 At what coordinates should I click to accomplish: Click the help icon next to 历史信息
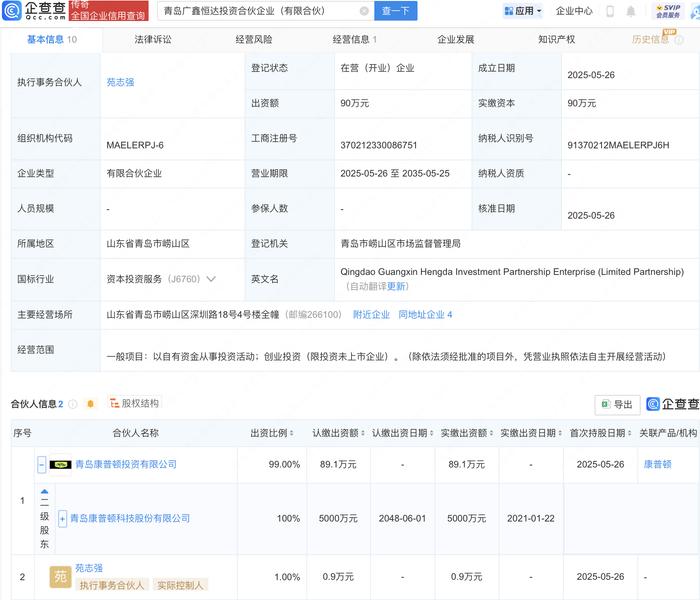[679, 40]
